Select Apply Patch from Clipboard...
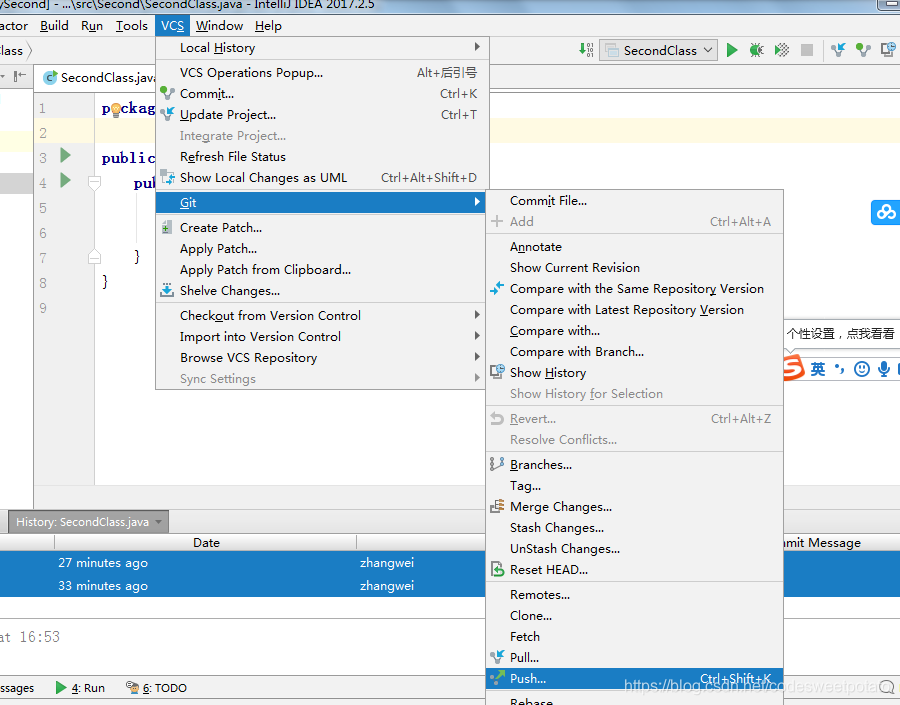The width and height of the screenshot is (900, 705). (x=320, y=270)
